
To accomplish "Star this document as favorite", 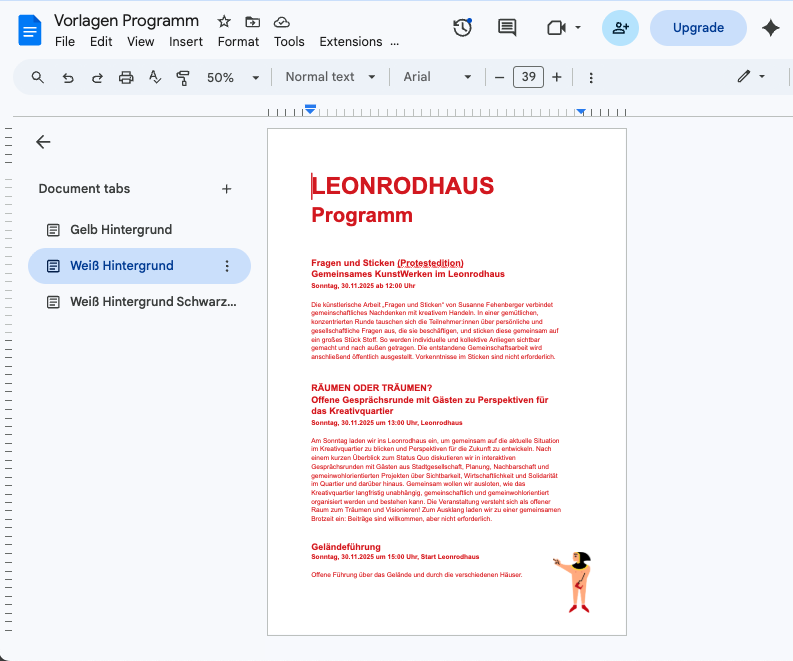I will (x=224, y=21).
